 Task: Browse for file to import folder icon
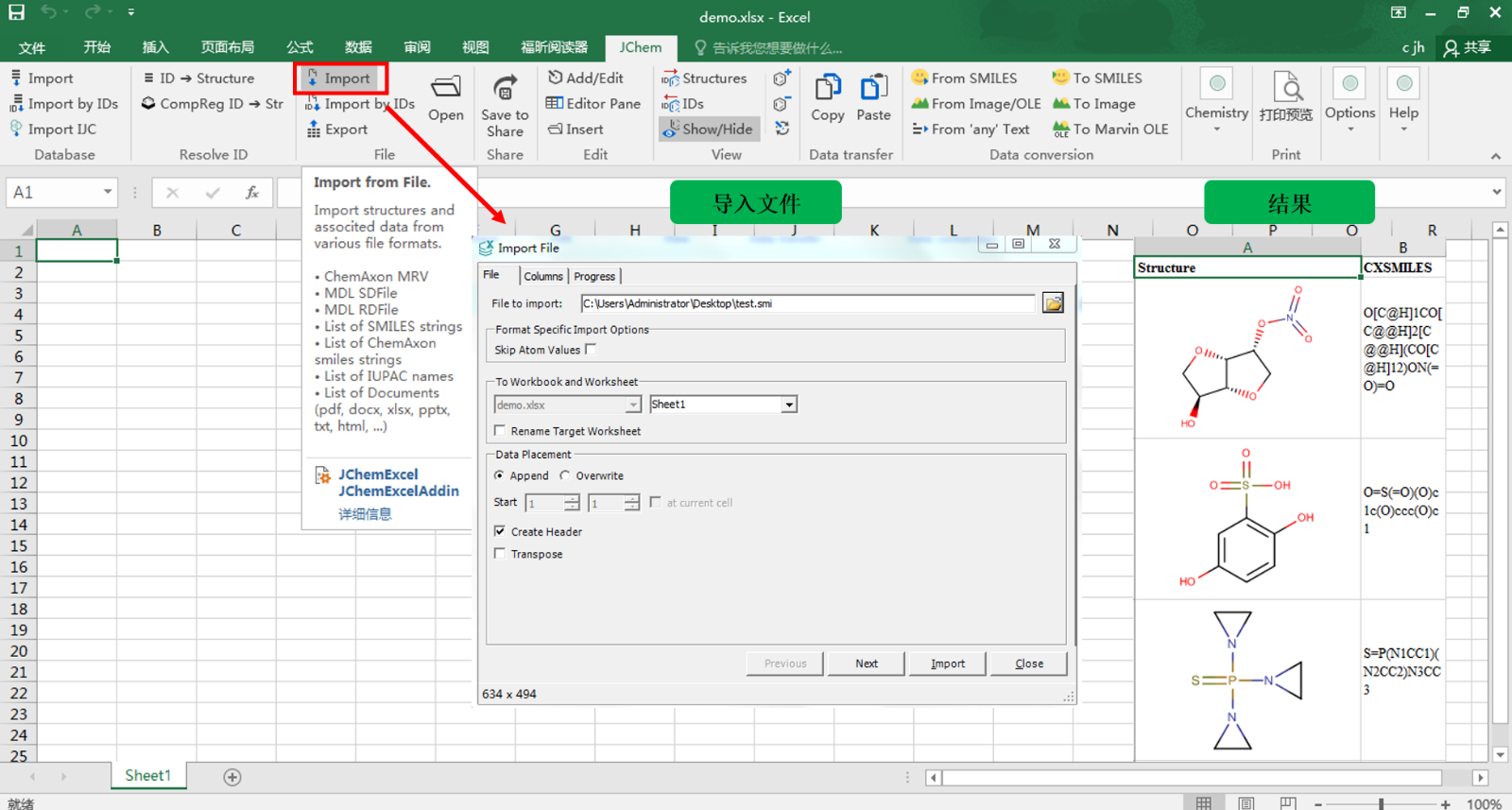(x=1053, y=303)
